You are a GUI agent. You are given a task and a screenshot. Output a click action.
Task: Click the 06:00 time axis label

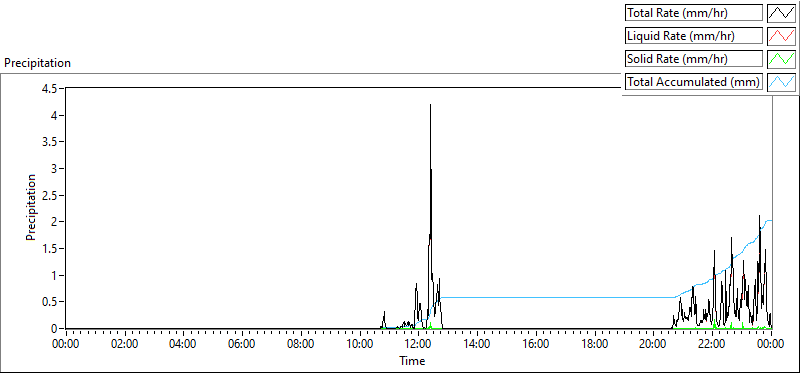(x=242, y=344)
